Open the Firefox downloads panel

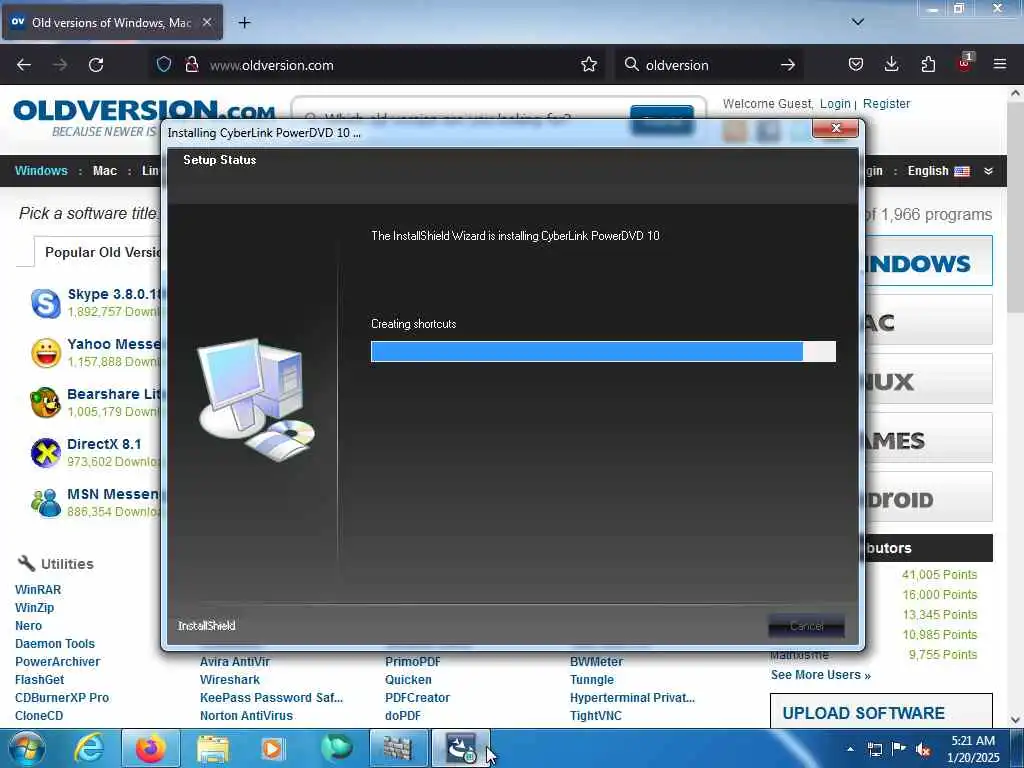(891, 64)
